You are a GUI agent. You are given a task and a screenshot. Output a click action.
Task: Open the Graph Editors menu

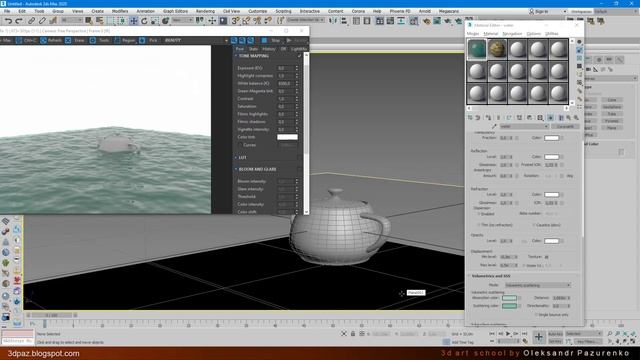point(176,11)
